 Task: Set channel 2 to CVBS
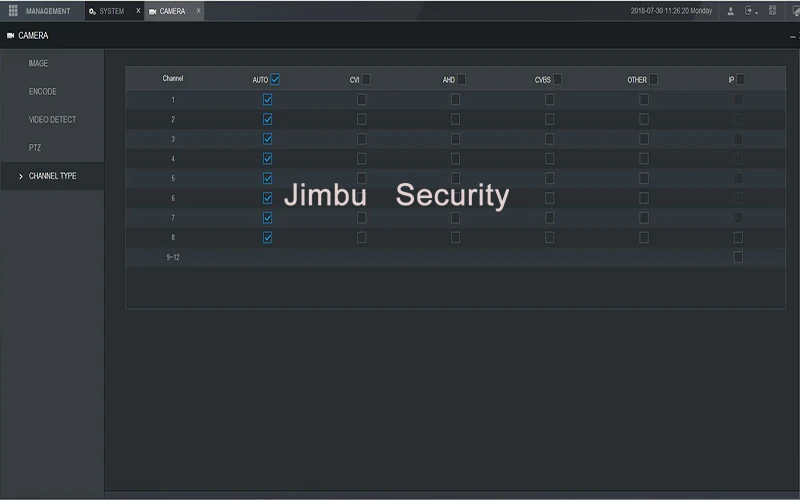pos(549,119)
